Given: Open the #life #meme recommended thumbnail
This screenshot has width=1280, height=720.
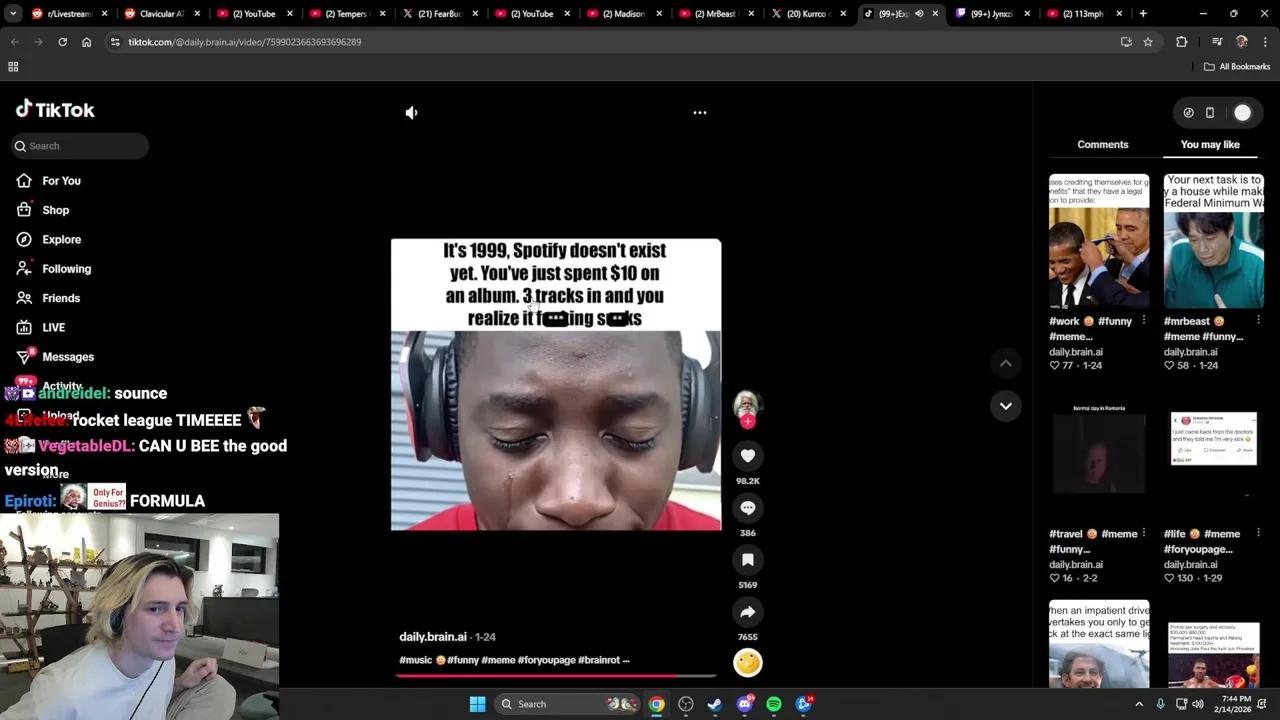Looking at the screenshot, I should 1214,453.
